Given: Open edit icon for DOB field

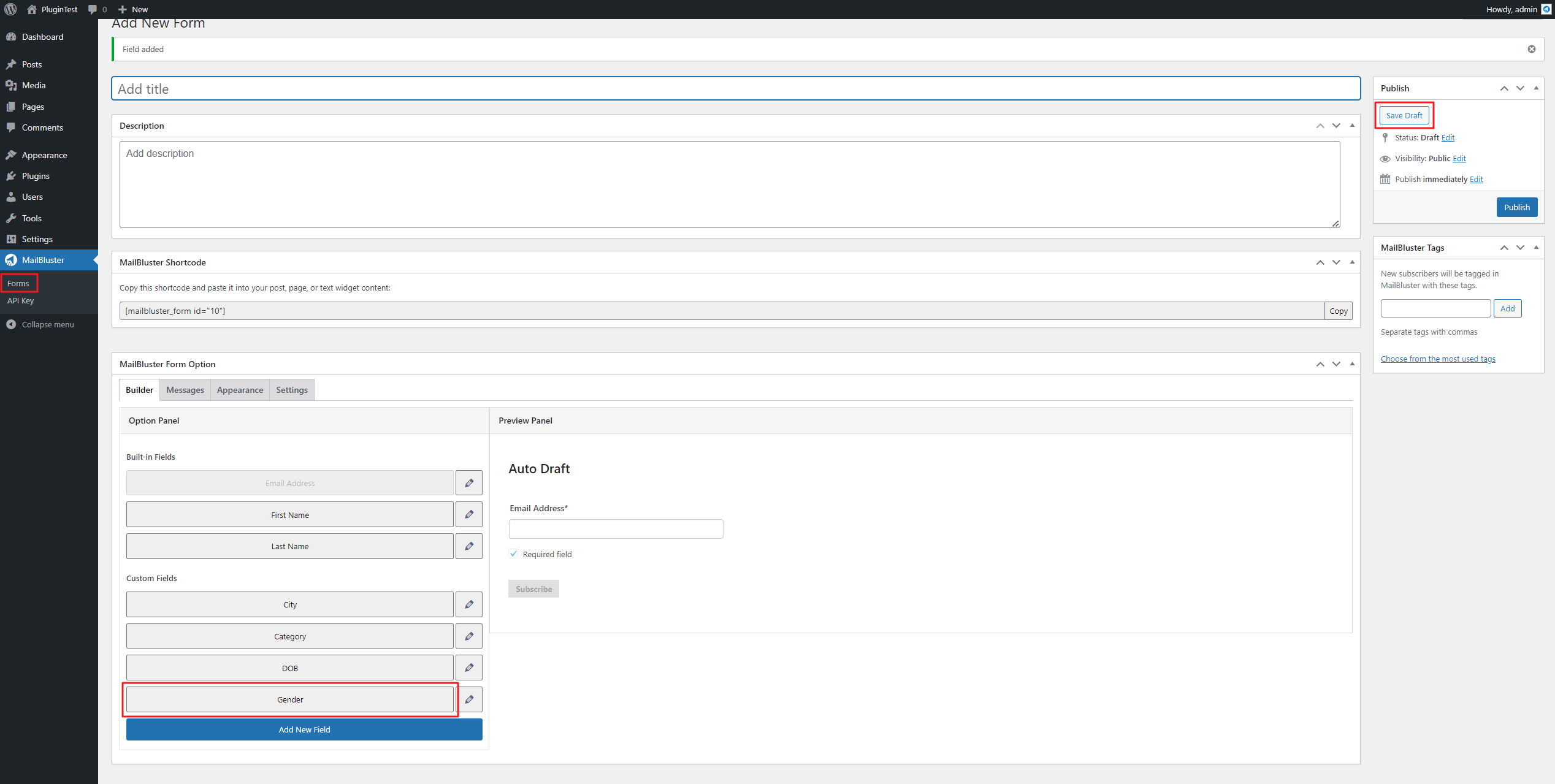Looking at the screenshot, I should pos(469,668).
